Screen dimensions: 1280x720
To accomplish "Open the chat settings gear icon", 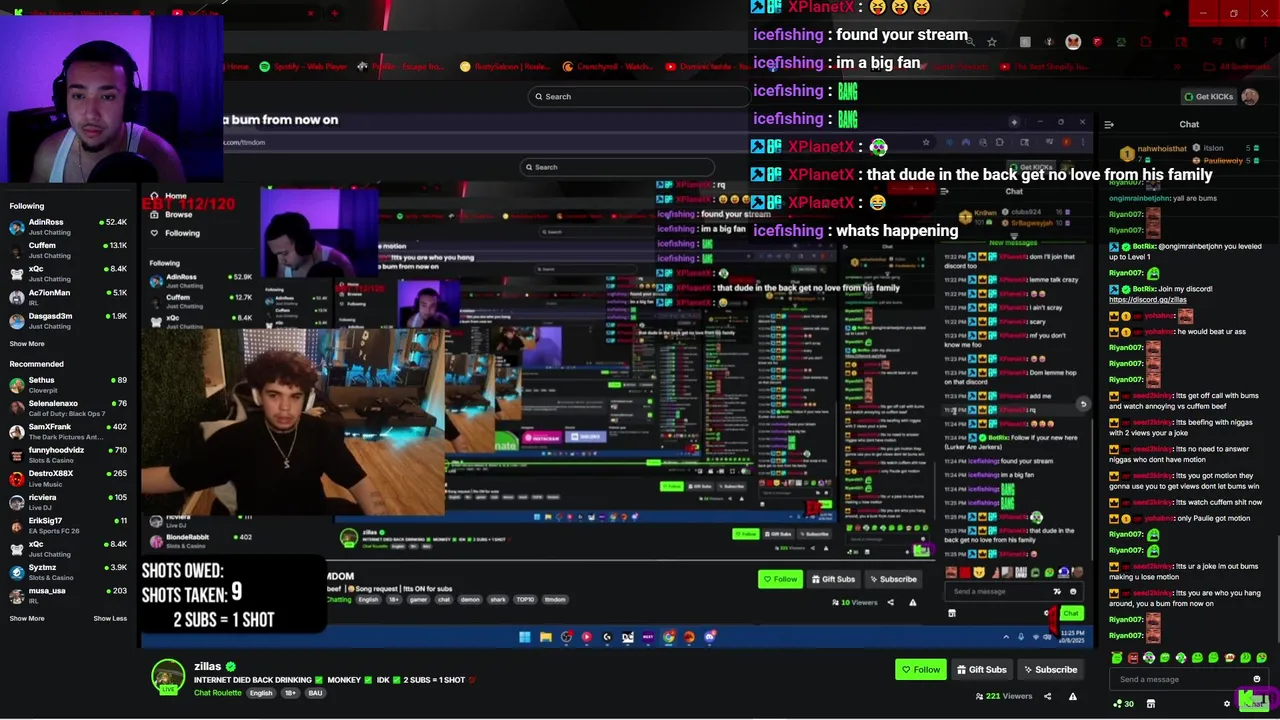I will tap(1227, 704).
